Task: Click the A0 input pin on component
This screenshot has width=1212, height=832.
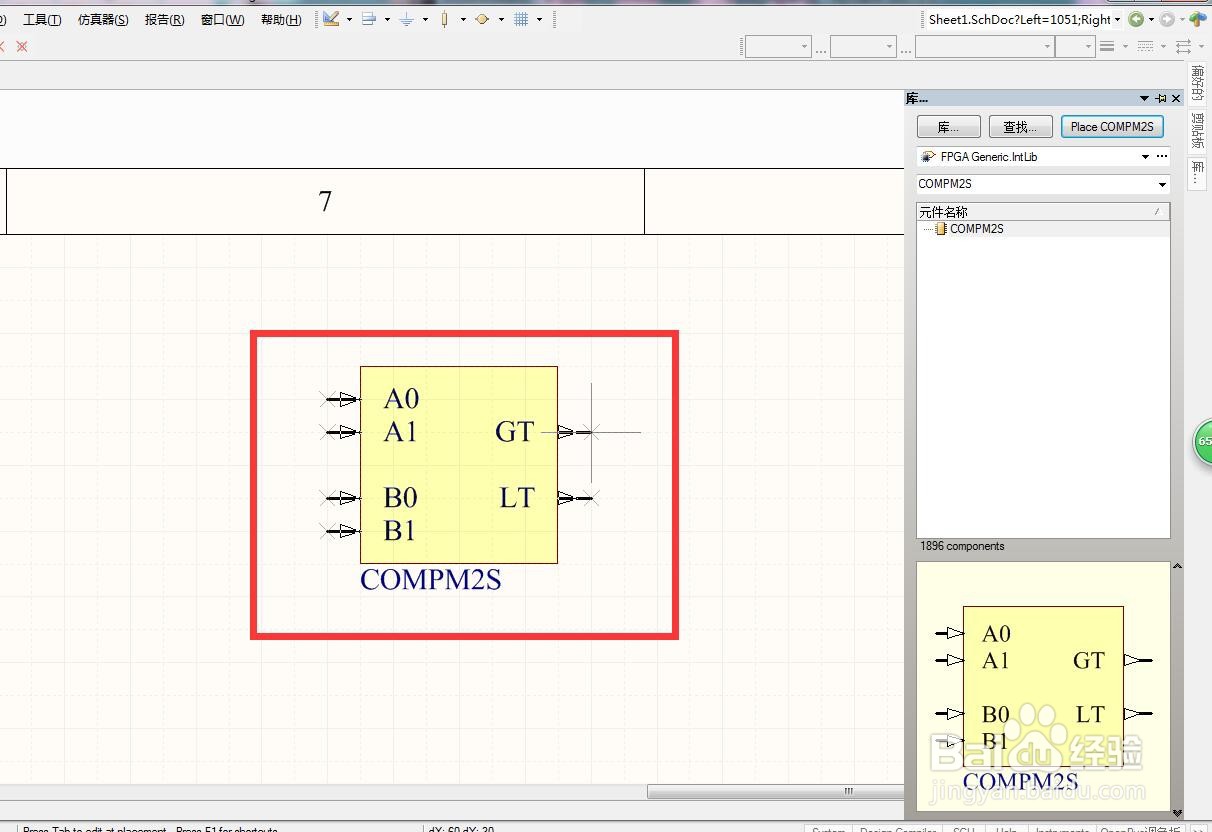Action: 340,399
